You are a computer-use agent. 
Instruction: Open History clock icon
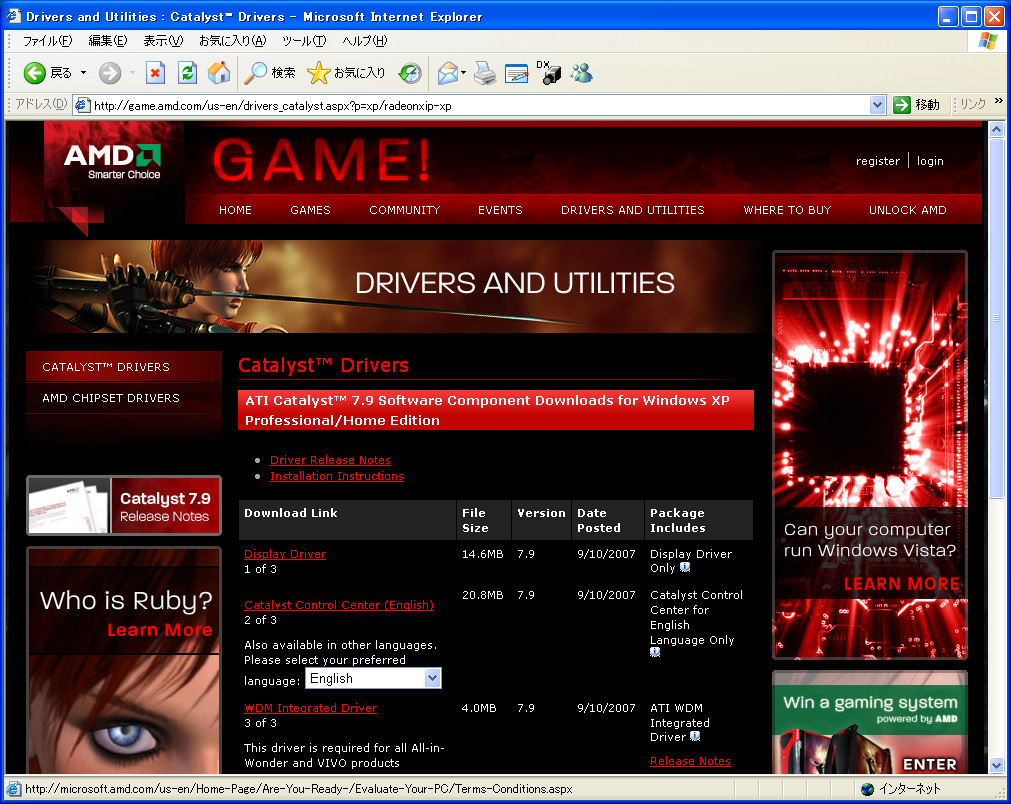[x=410, y=73]
